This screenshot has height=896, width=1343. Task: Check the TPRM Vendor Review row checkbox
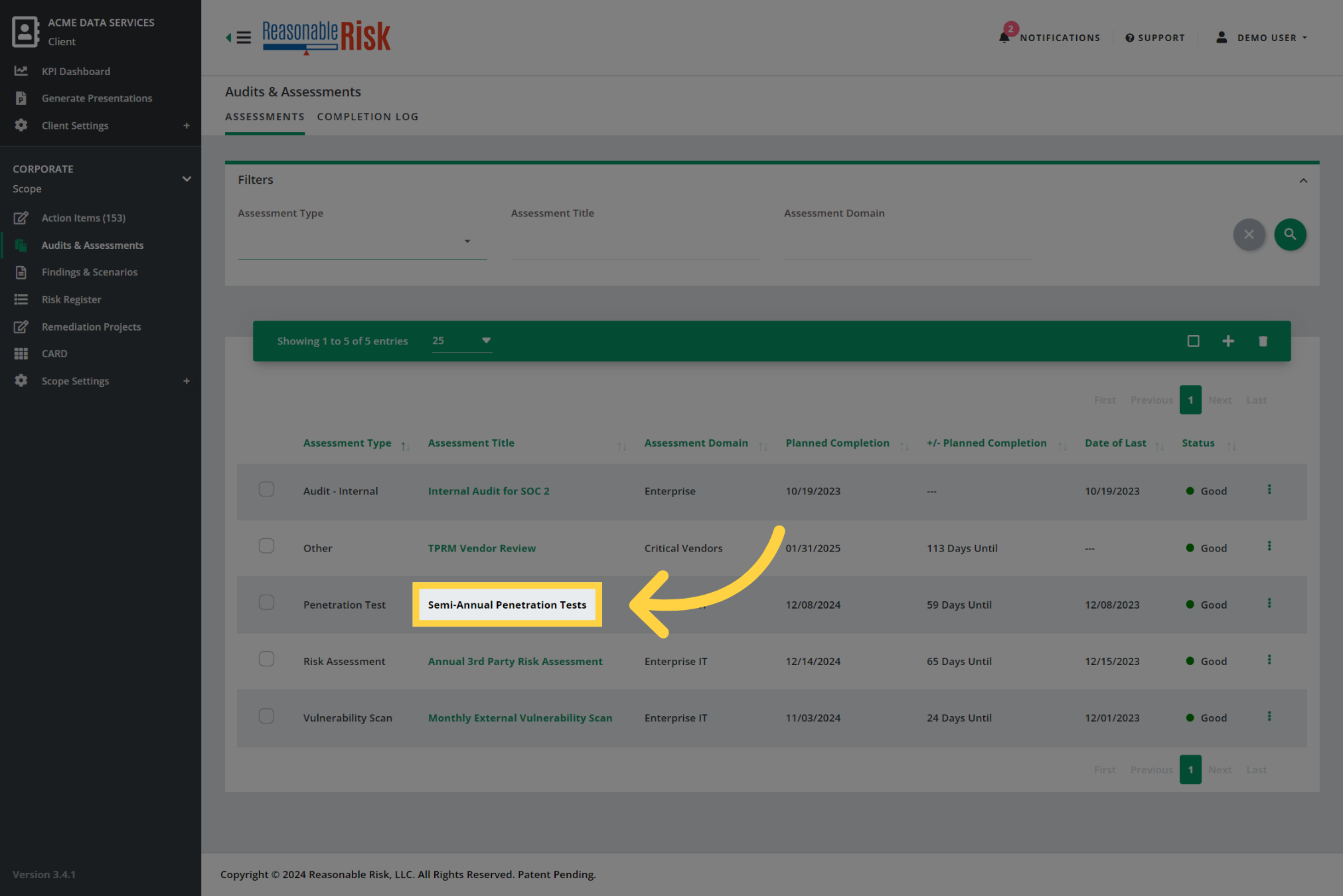pyautogui.click(x=266, y=546)
